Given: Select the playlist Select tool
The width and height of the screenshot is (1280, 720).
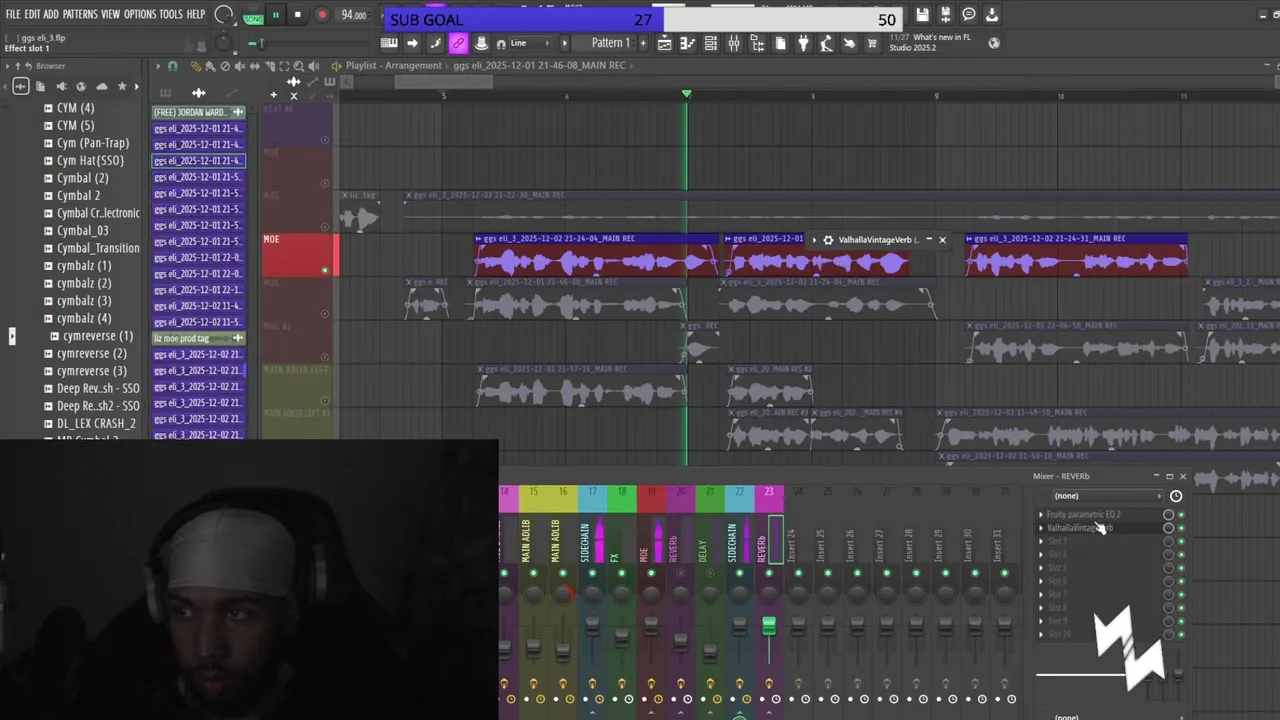Looking at the screenshot, I should coord(284,66).
